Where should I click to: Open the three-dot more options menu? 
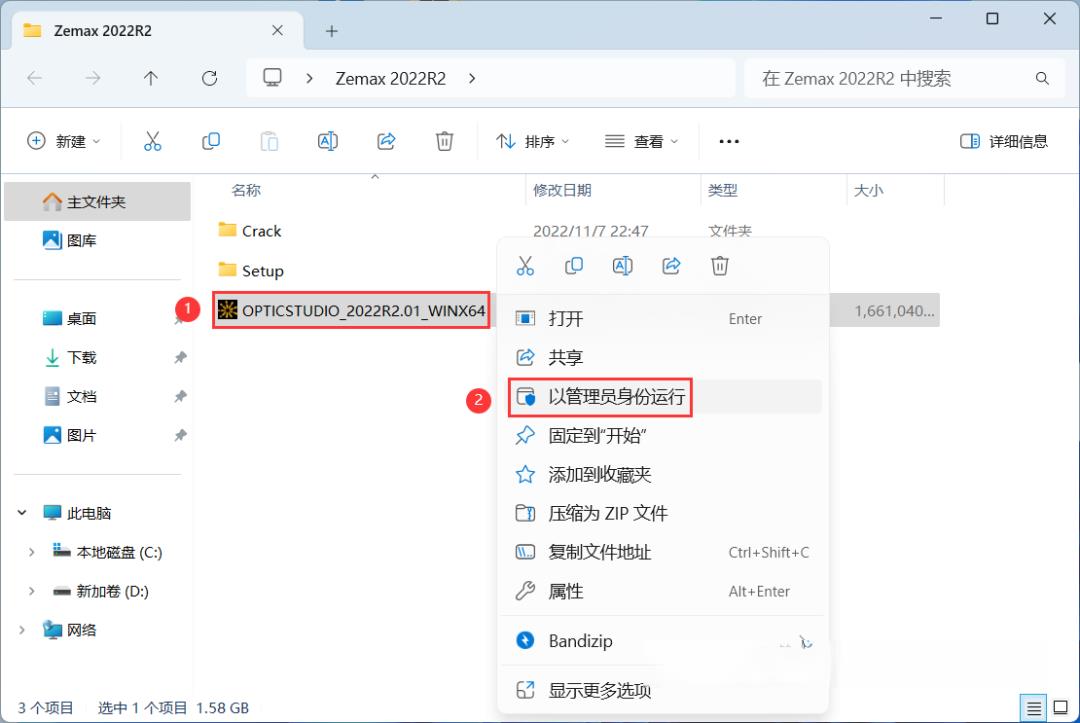pyautogui.click(x=729, y=141)
